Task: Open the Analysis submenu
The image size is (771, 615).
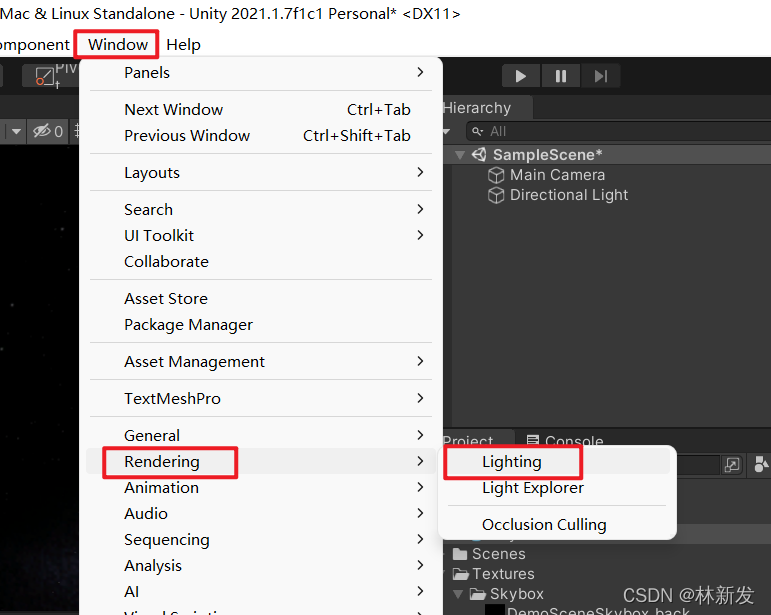Action: [261, 566]
